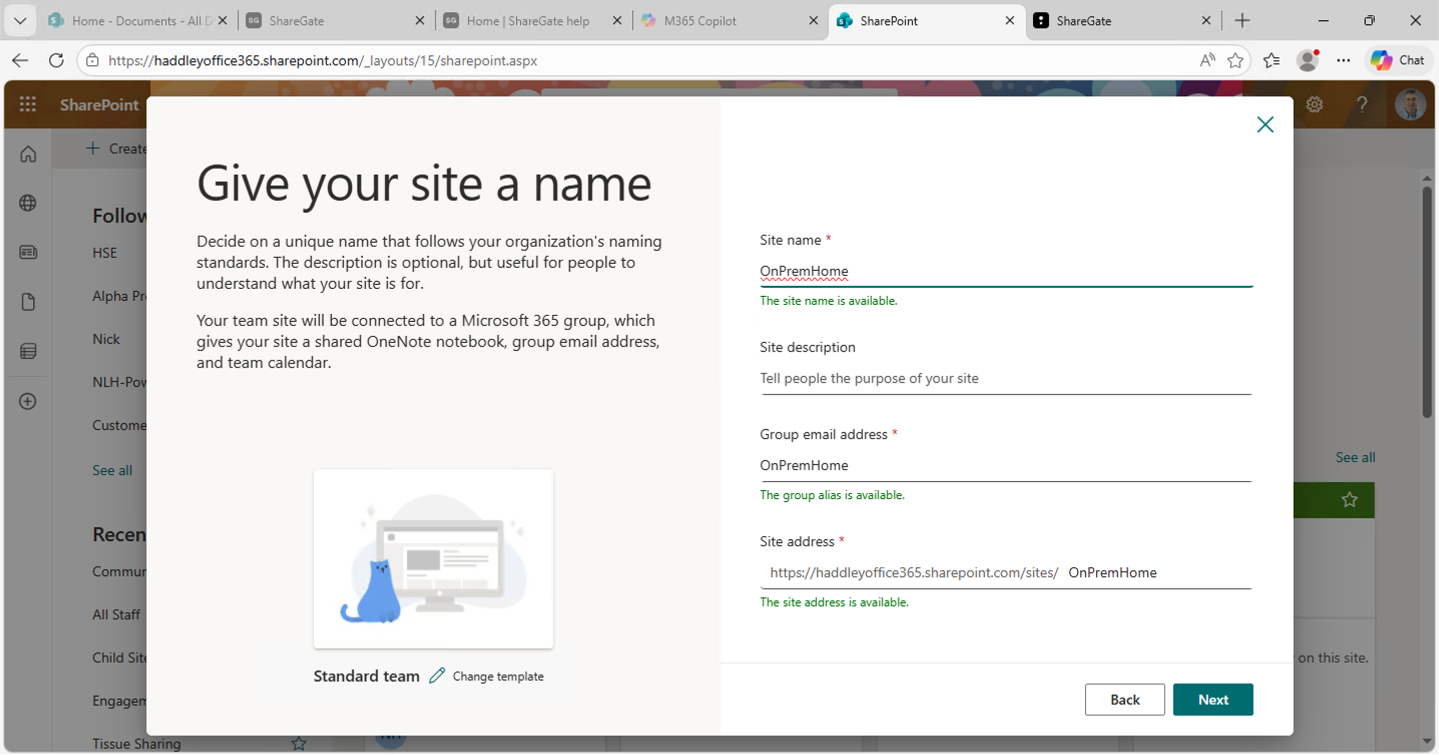Click the browser back arrow
The image size is (1439, 755).
coord(20,60)
